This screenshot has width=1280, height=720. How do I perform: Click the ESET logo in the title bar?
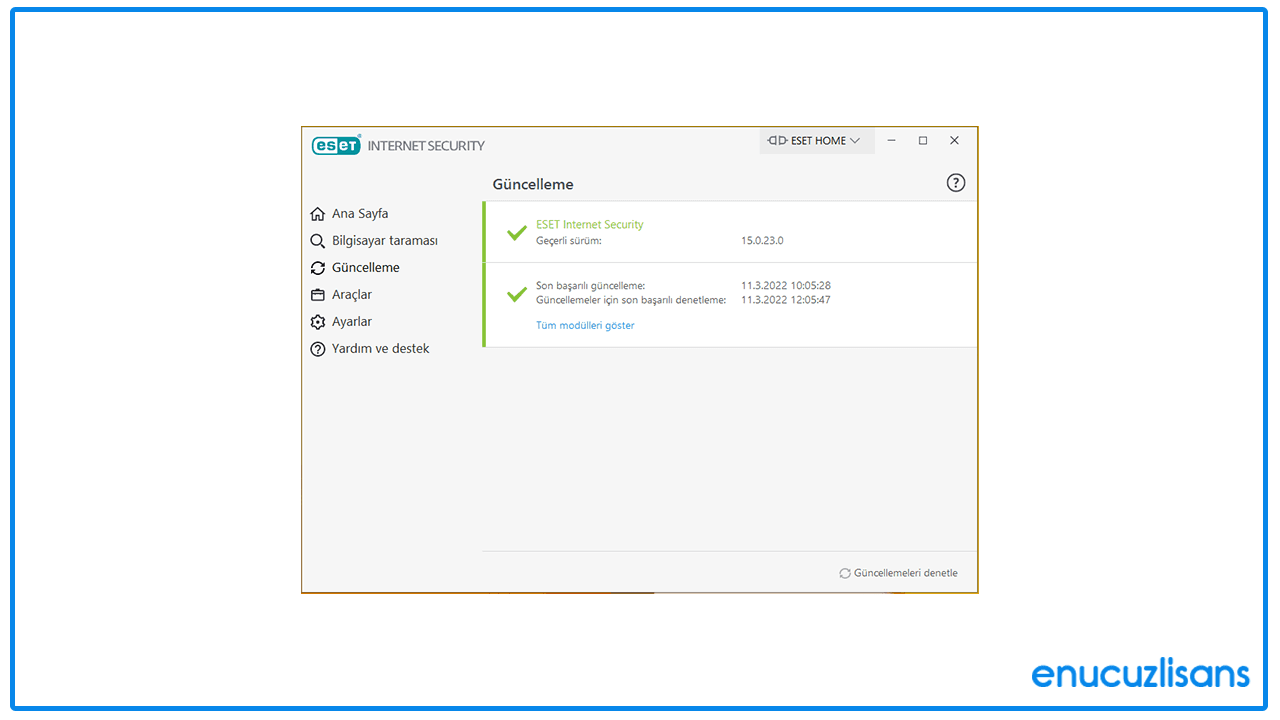pos(336,145)
